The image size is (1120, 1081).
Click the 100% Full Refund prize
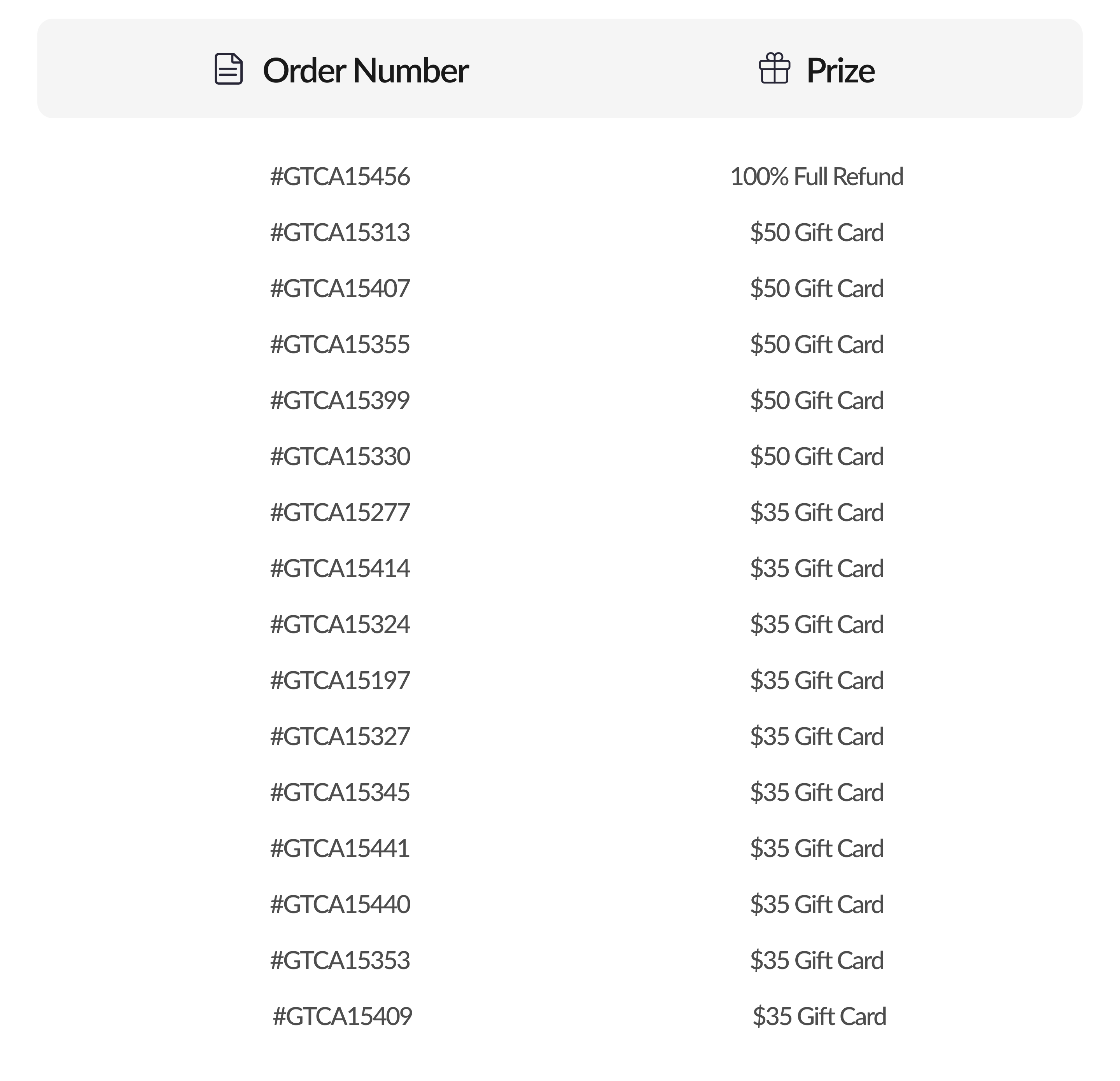[817, 177]
